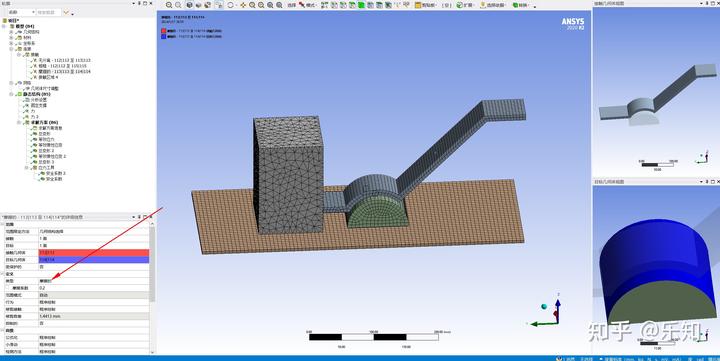The image size is (720, 361).
Task: Collapse the 模型 (B4) tree node
Action: 5,26
